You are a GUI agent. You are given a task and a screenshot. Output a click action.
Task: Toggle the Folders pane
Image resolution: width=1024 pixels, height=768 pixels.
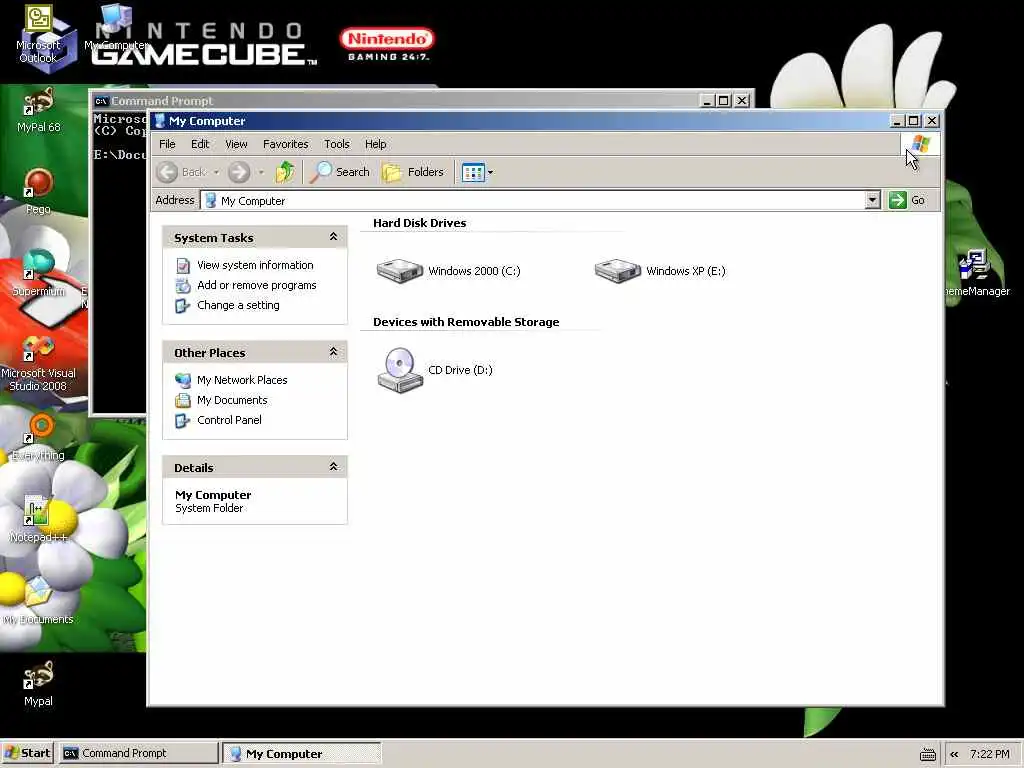point(413,172)
